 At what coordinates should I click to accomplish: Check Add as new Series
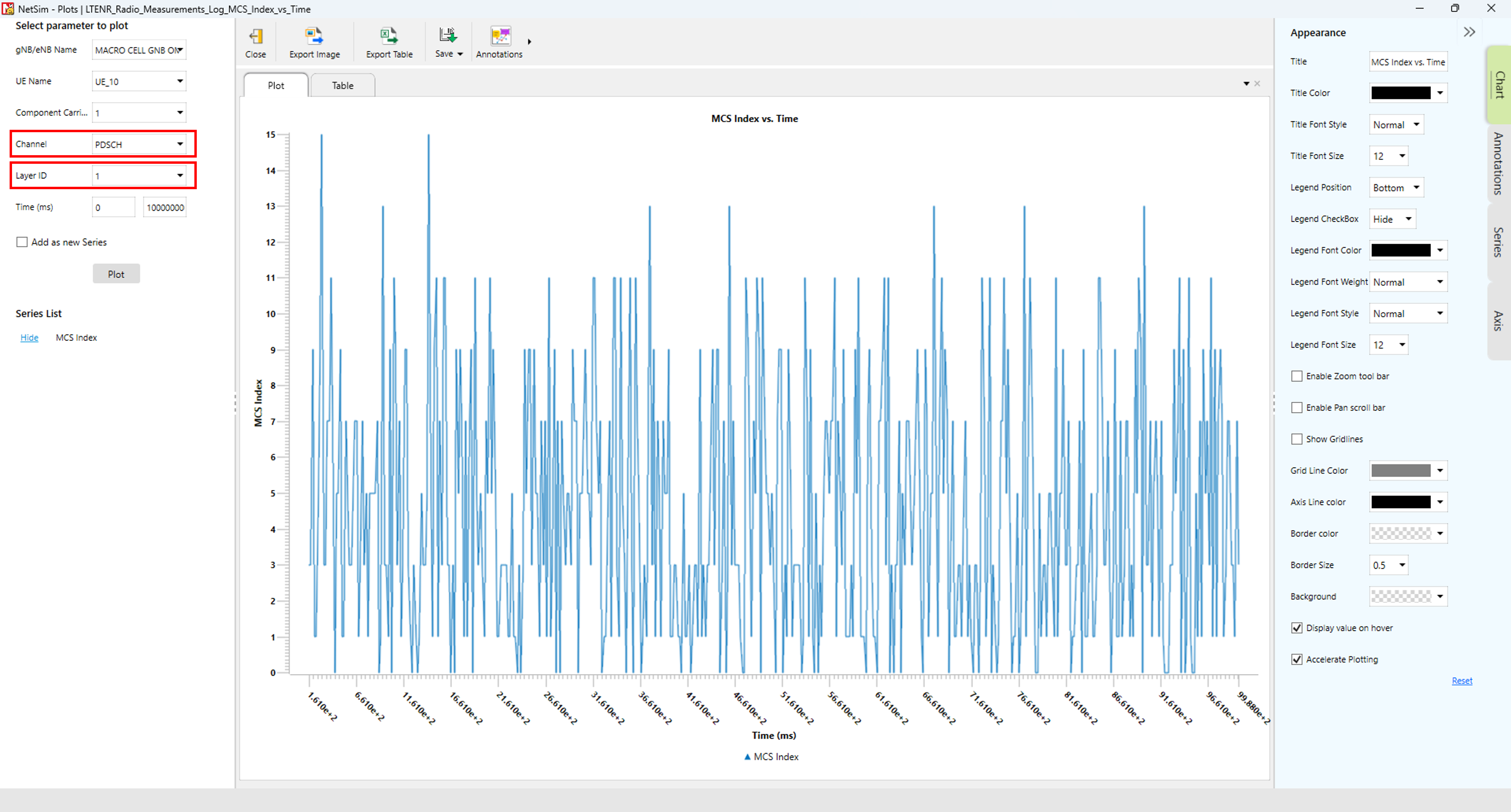pos(22,242)
